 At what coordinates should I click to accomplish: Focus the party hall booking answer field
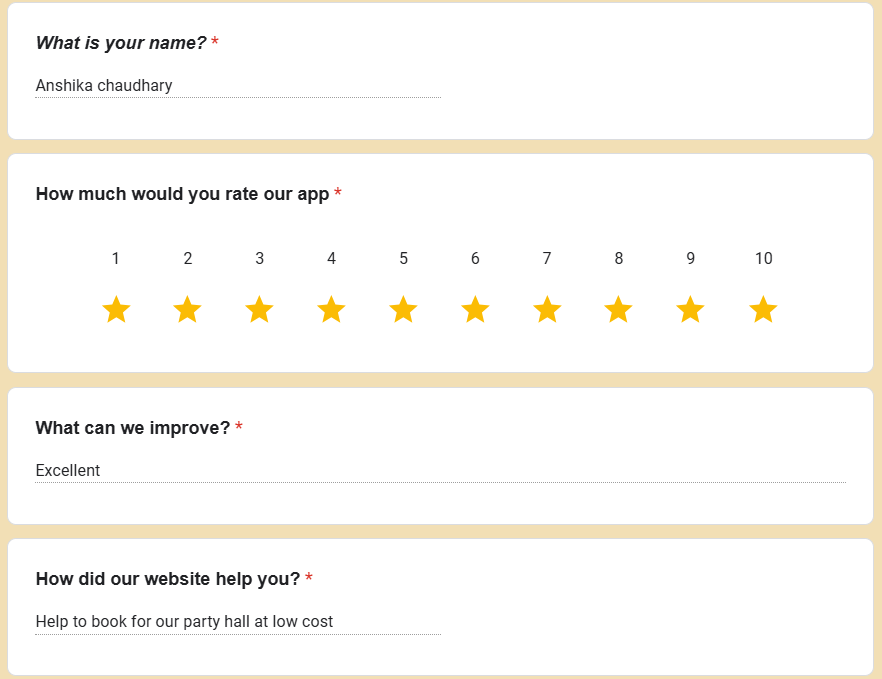point(237,622)
